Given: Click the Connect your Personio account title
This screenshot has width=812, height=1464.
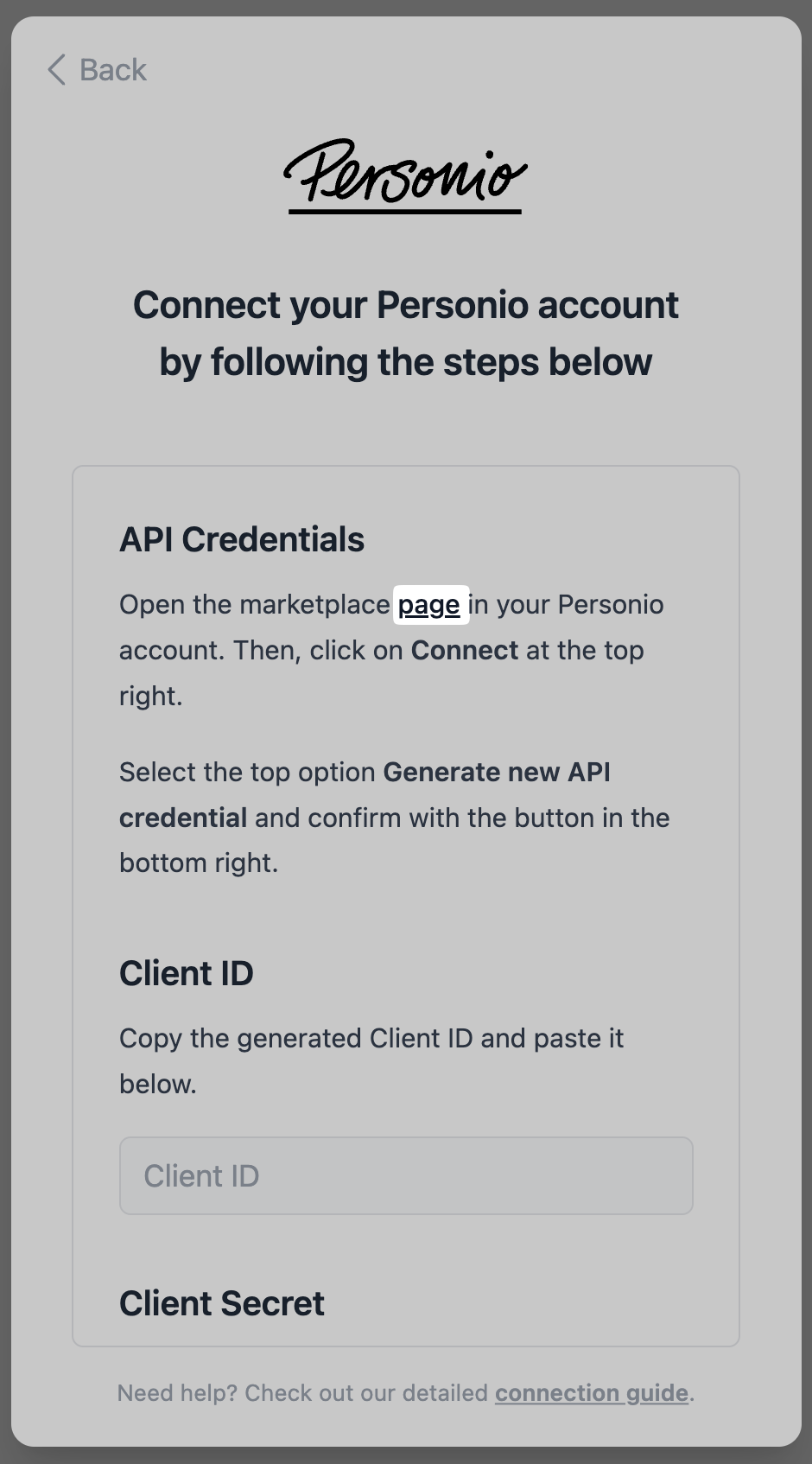Looking at the screenshot, I should click(406, 305).
